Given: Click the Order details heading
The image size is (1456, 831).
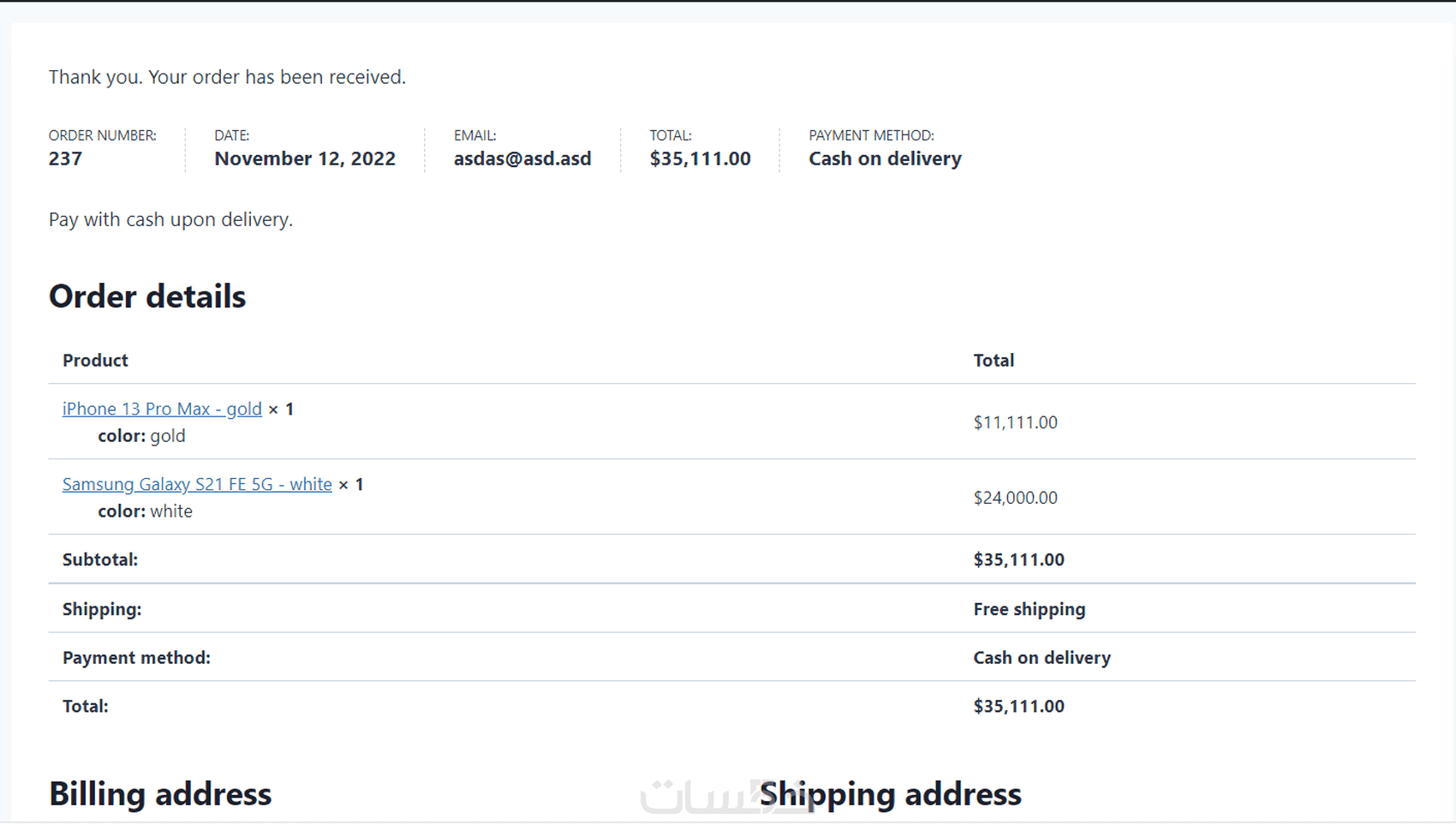Looking at the screenshot, I should 147,296.
